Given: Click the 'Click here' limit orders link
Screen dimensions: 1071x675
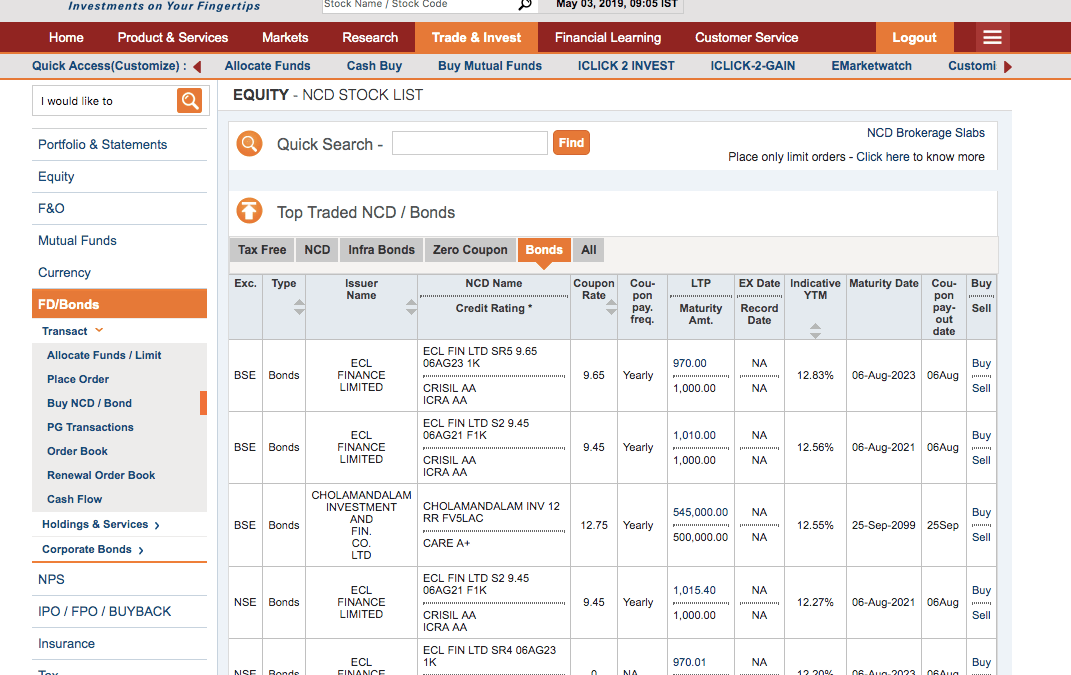Looking at the screenshot, I should [882, 157].
